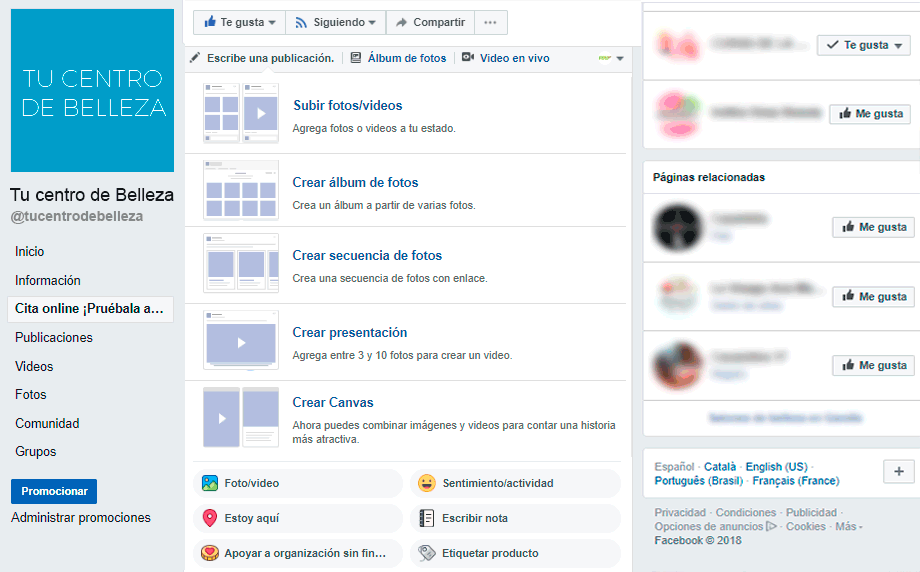The width and height of the screenshot is (920, 572).
Task: Switch language to English (US)
Action: click(777, 467)
